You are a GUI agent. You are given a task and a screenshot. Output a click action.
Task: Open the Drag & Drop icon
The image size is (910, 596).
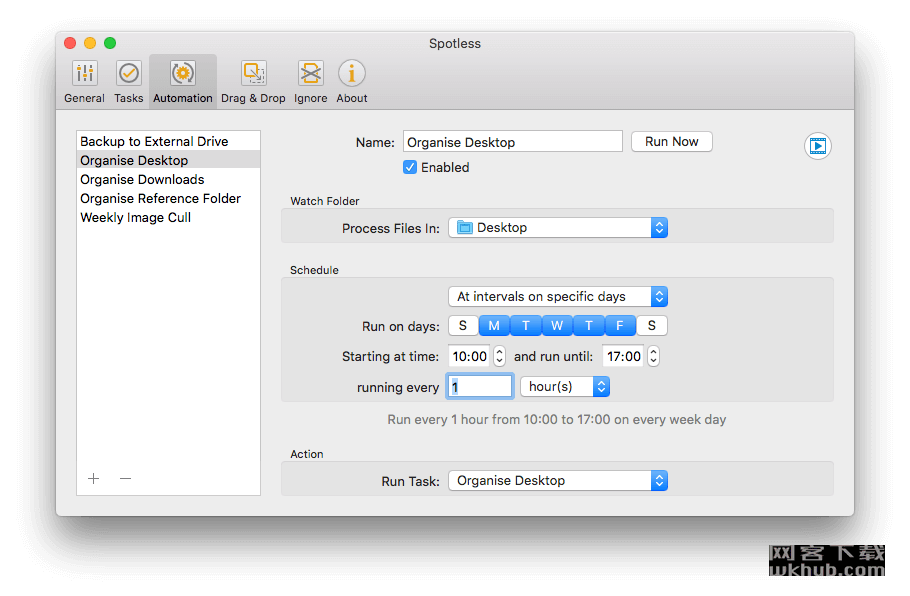(x=254, y=74)
